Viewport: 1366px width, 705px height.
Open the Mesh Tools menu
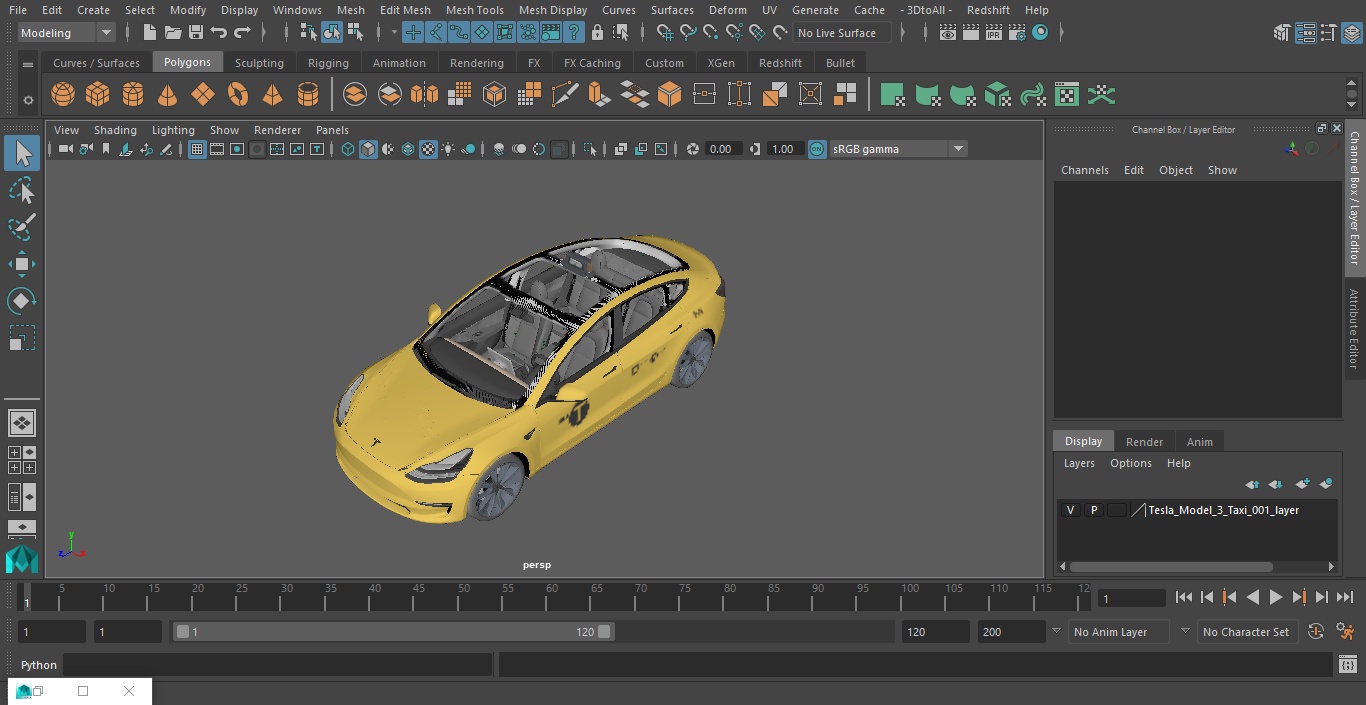tap(474, 10)
